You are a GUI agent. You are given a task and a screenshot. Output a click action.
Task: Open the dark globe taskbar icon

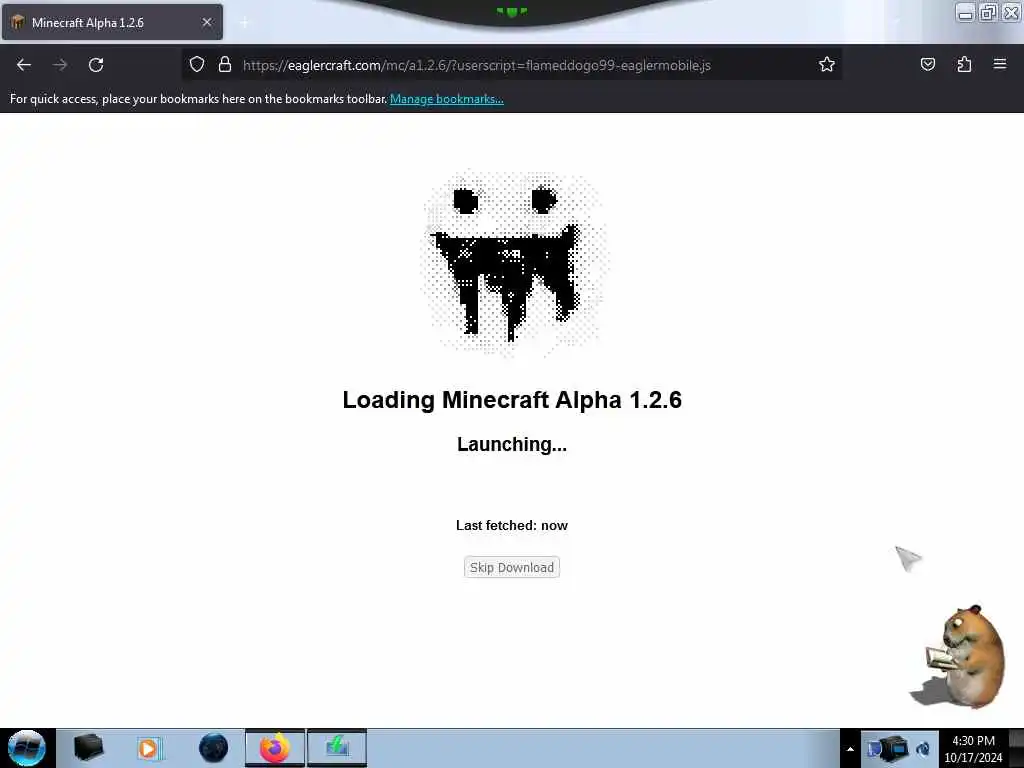[x=213, y=748]
